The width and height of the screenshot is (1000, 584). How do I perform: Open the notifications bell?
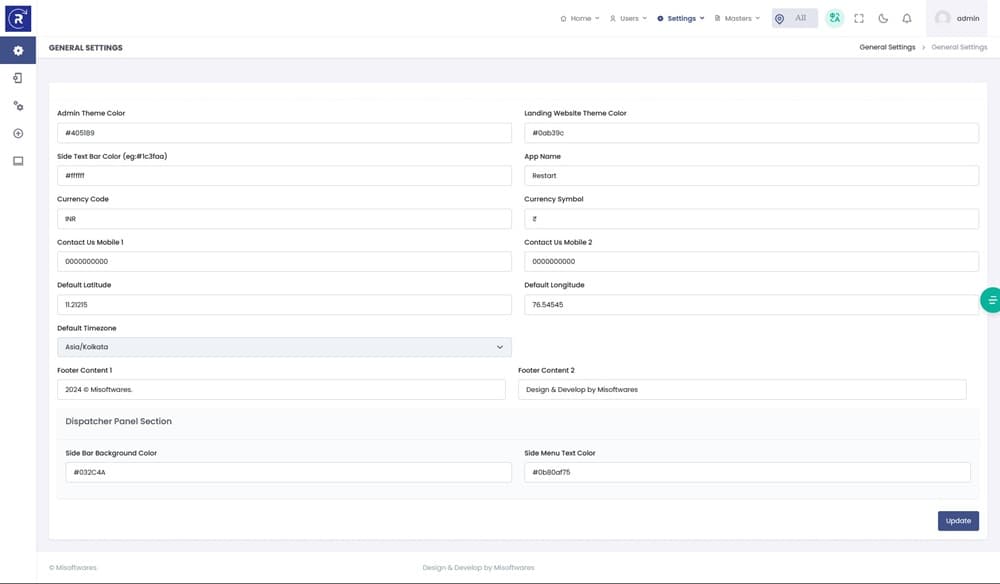pyautogui.click(x=907, y=18)
